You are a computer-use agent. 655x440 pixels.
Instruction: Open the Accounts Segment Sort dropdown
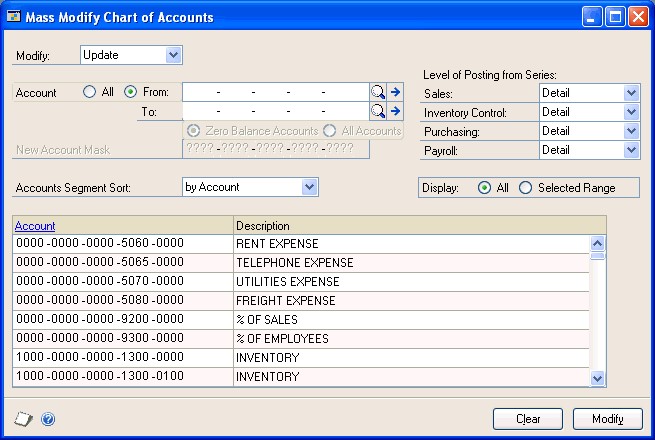[x=310, y=187]
